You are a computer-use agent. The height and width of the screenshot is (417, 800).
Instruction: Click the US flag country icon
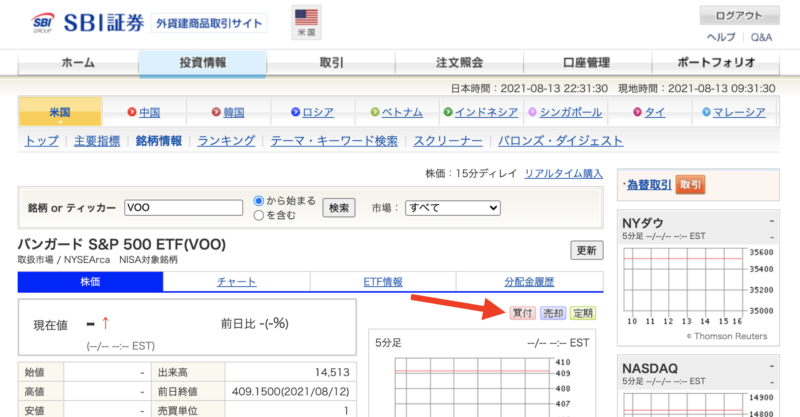pyautogui.click(x=306, y=22)
